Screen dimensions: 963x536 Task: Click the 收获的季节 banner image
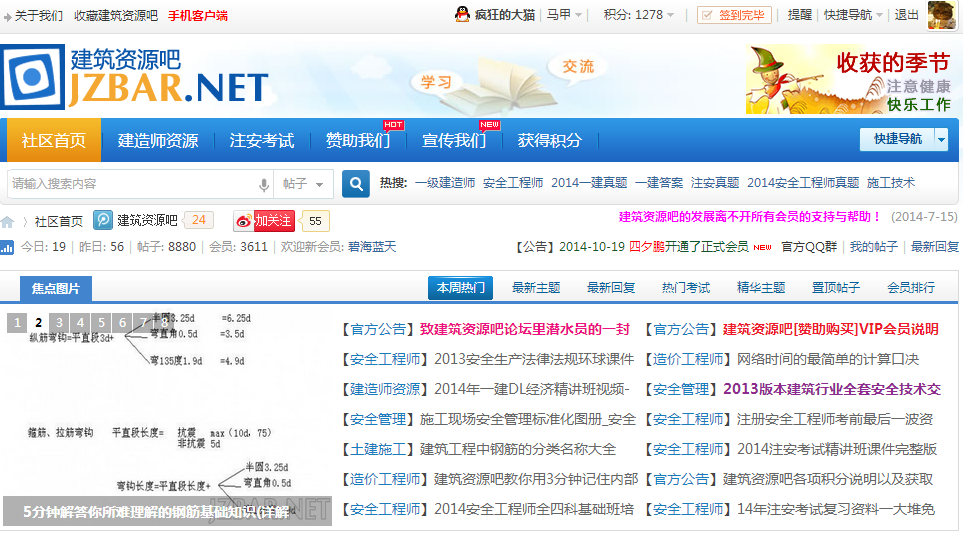pos(850,79)
